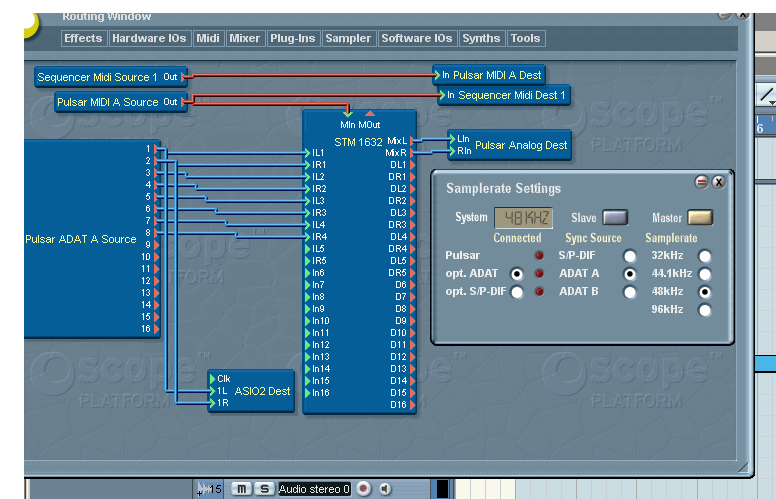Select S/P-DIF sync source
This screenshot has width=776, height=499.
tap(630, 256)
